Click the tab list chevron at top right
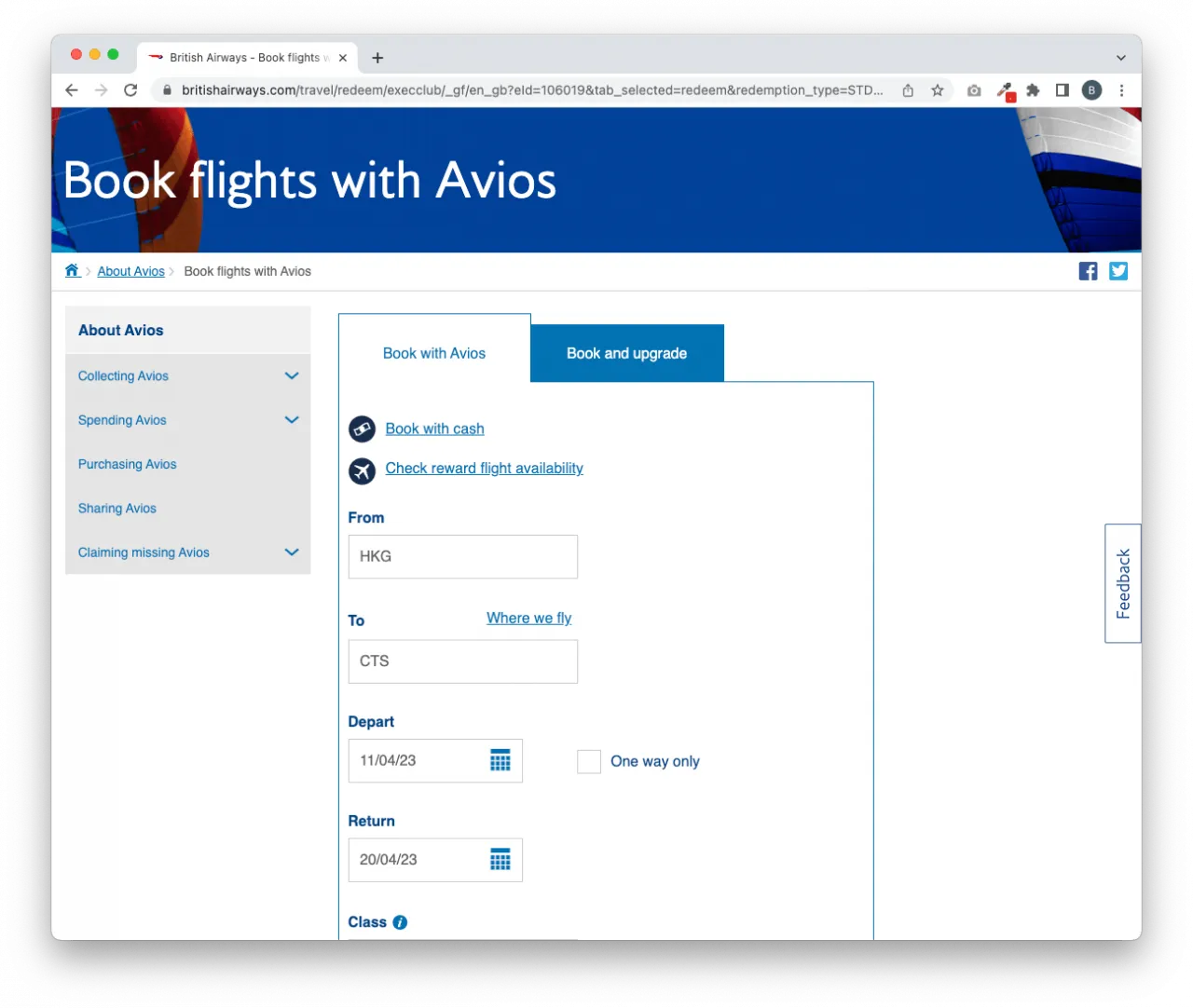1193x1008 pixels. click(1121, 58)
